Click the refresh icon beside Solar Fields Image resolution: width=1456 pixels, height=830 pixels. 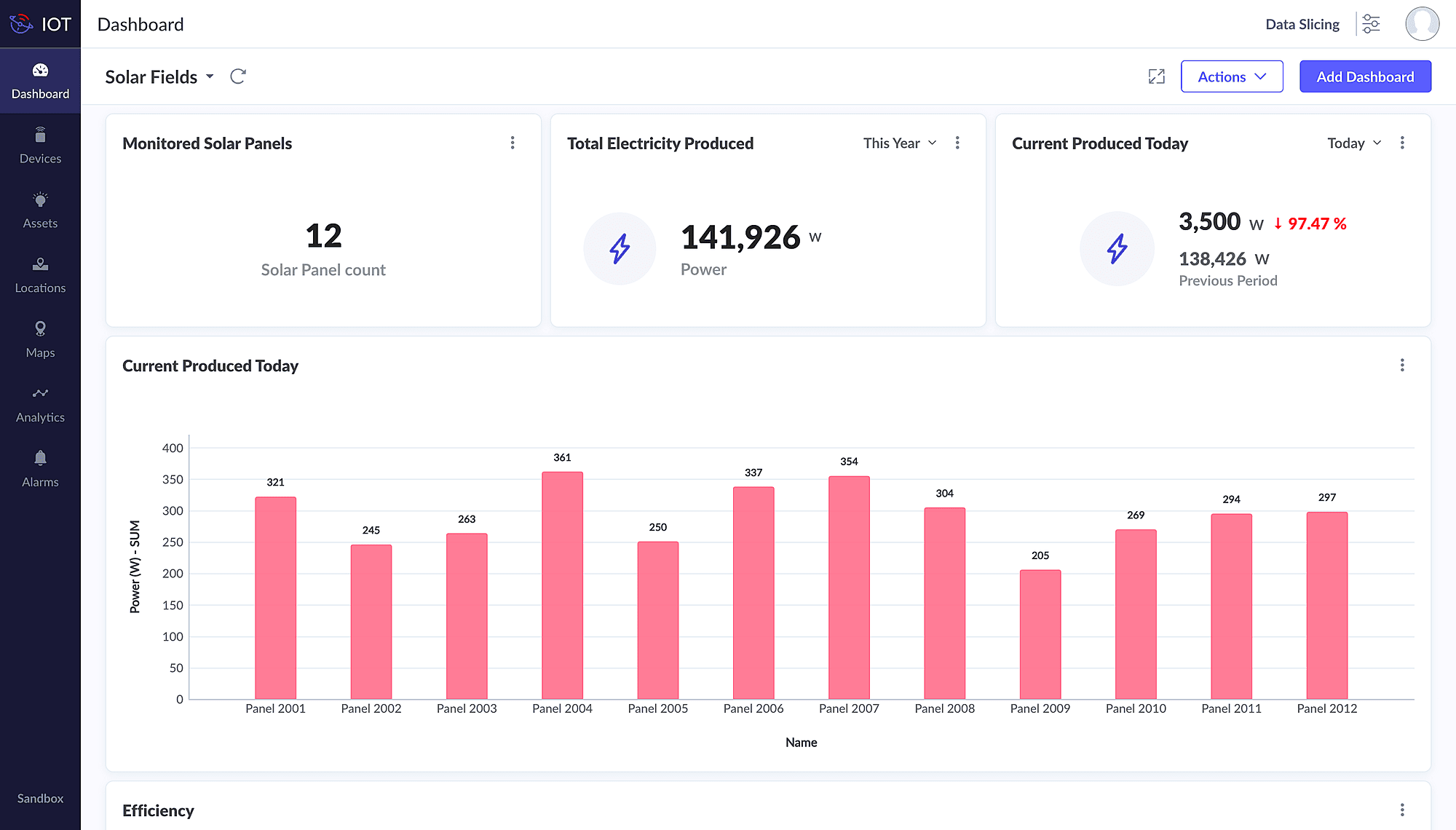[x=238, y=76]
